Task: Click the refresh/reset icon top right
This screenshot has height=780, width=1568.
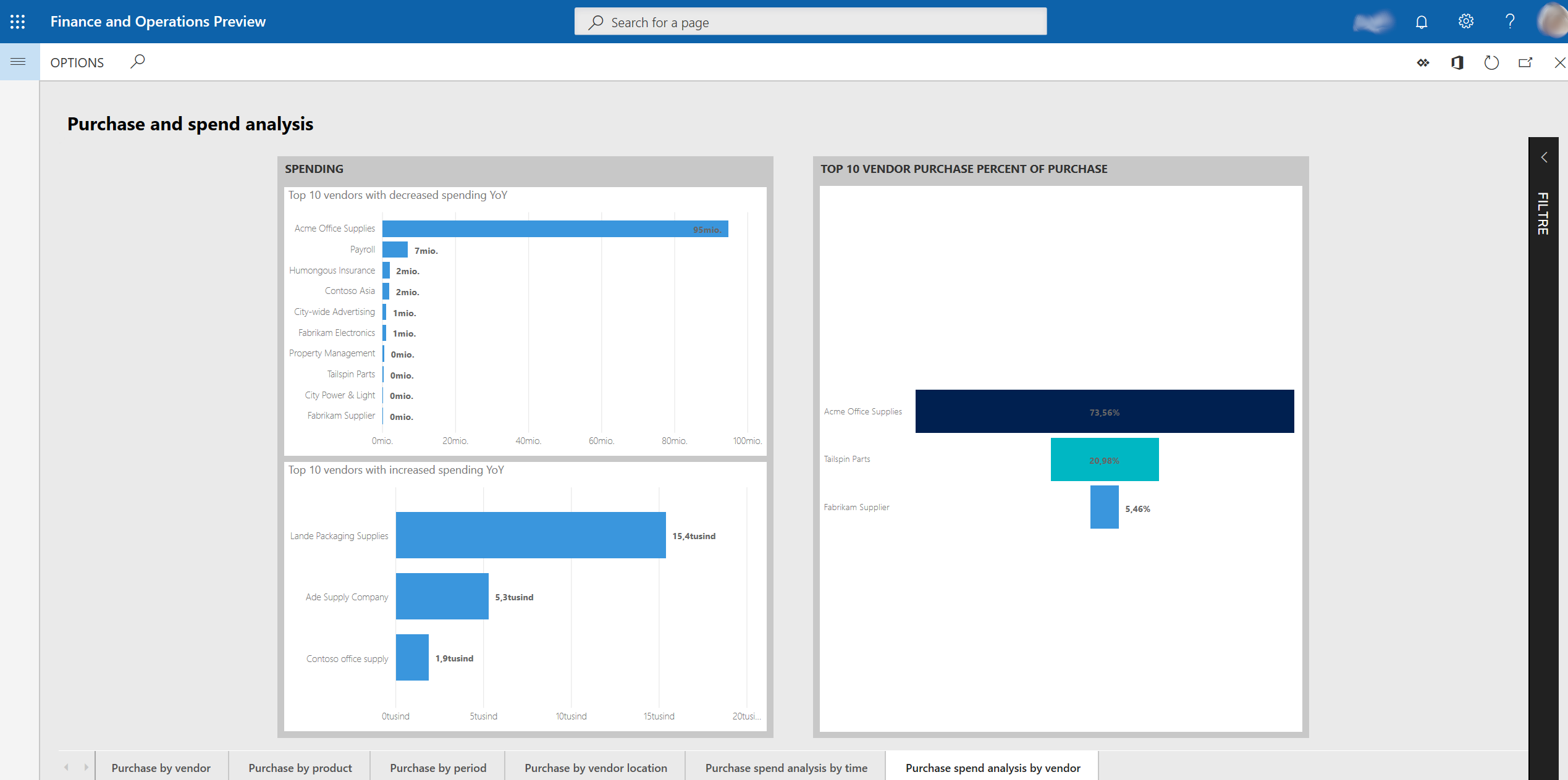Action: pos(1492,62)
